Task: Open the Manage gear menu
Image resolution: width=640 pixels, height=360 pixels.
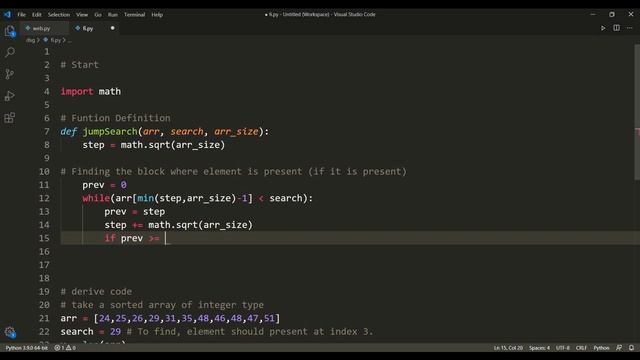Action: [x=10, y=332]
